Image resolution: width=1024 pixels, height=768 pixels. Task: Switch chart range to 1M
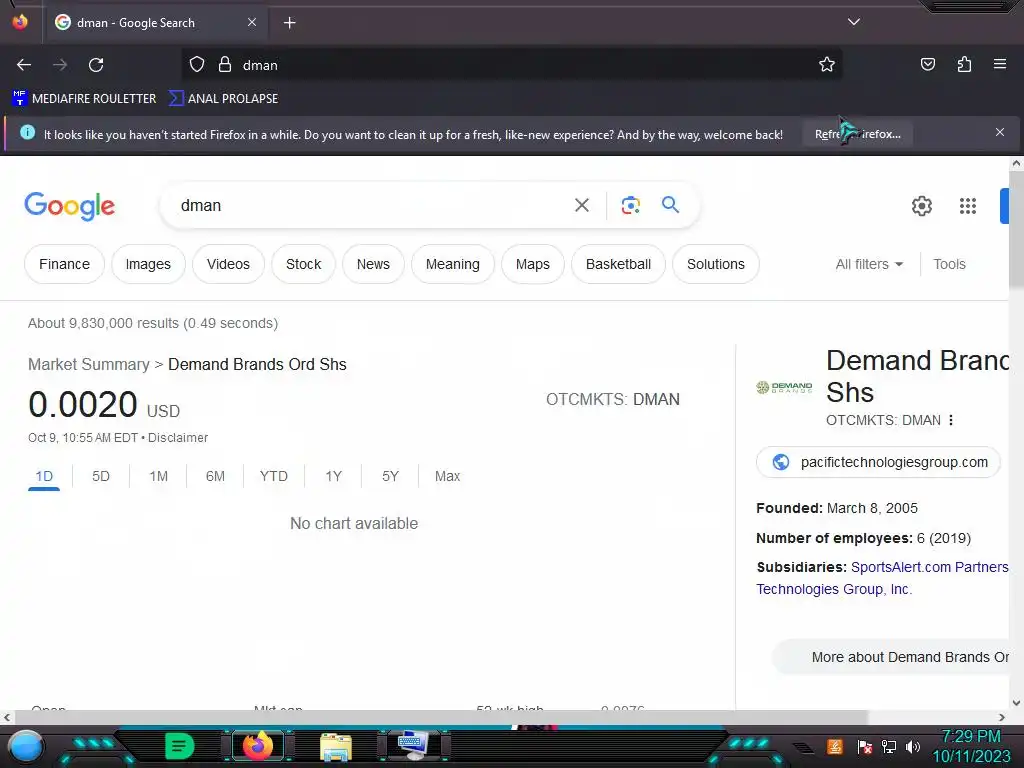click(x=158, y=476)
